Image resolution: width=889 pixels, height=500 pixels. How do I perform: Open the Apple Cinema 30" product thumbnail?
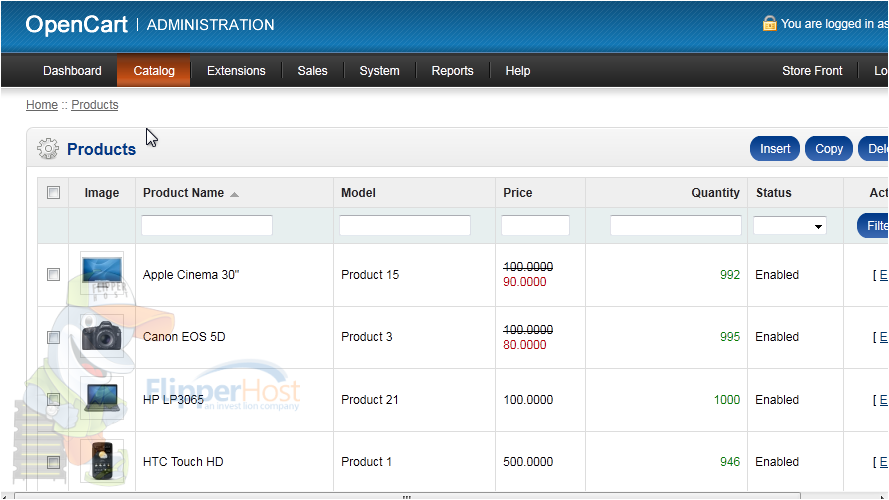pos(102,274)
